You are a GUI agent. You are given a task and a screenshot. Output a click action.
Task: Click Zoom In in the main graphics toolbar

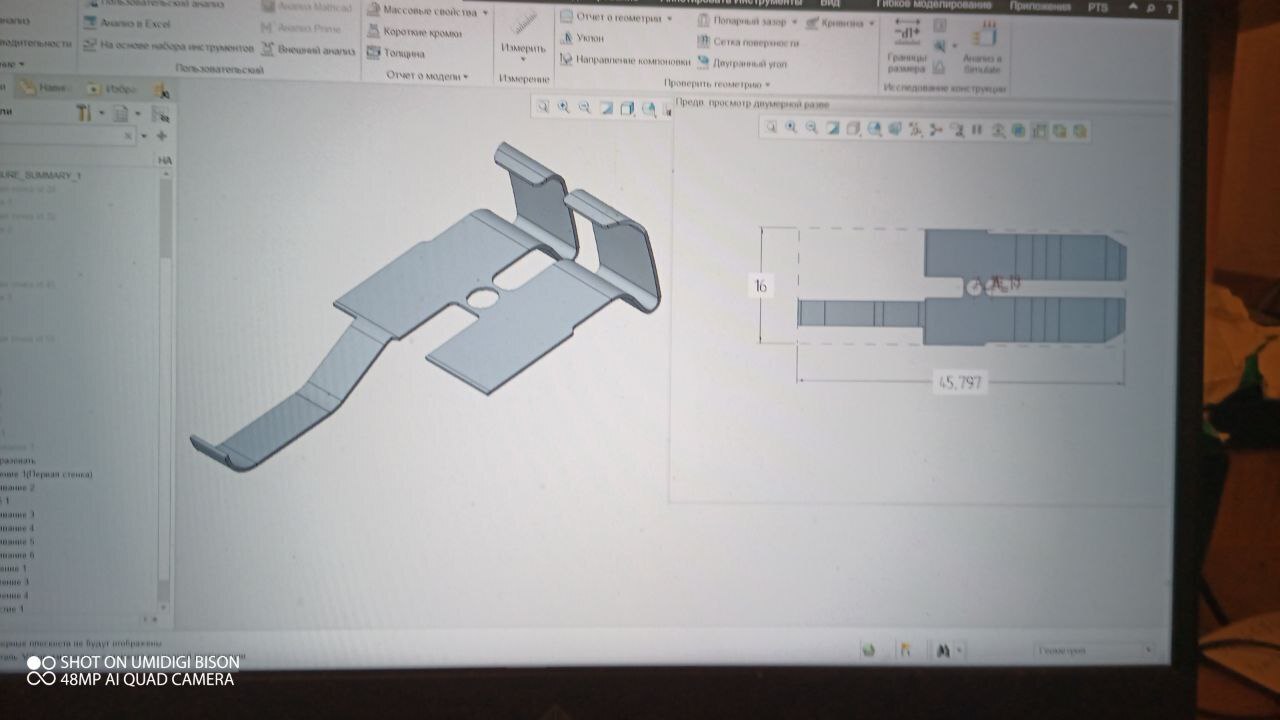(x=564, y=107)
